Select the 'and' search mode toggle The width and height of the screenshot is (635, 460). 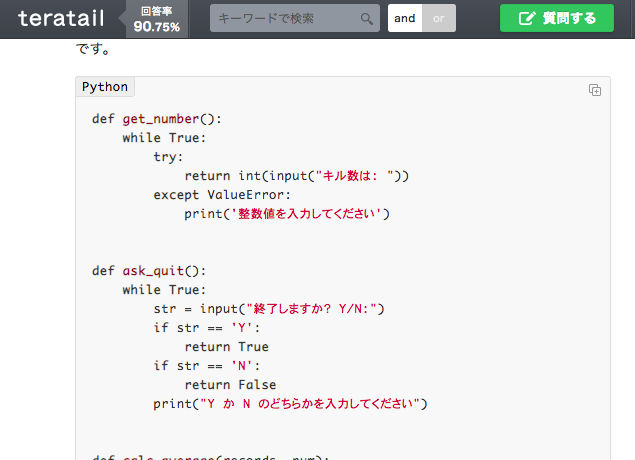pos(405,18)
